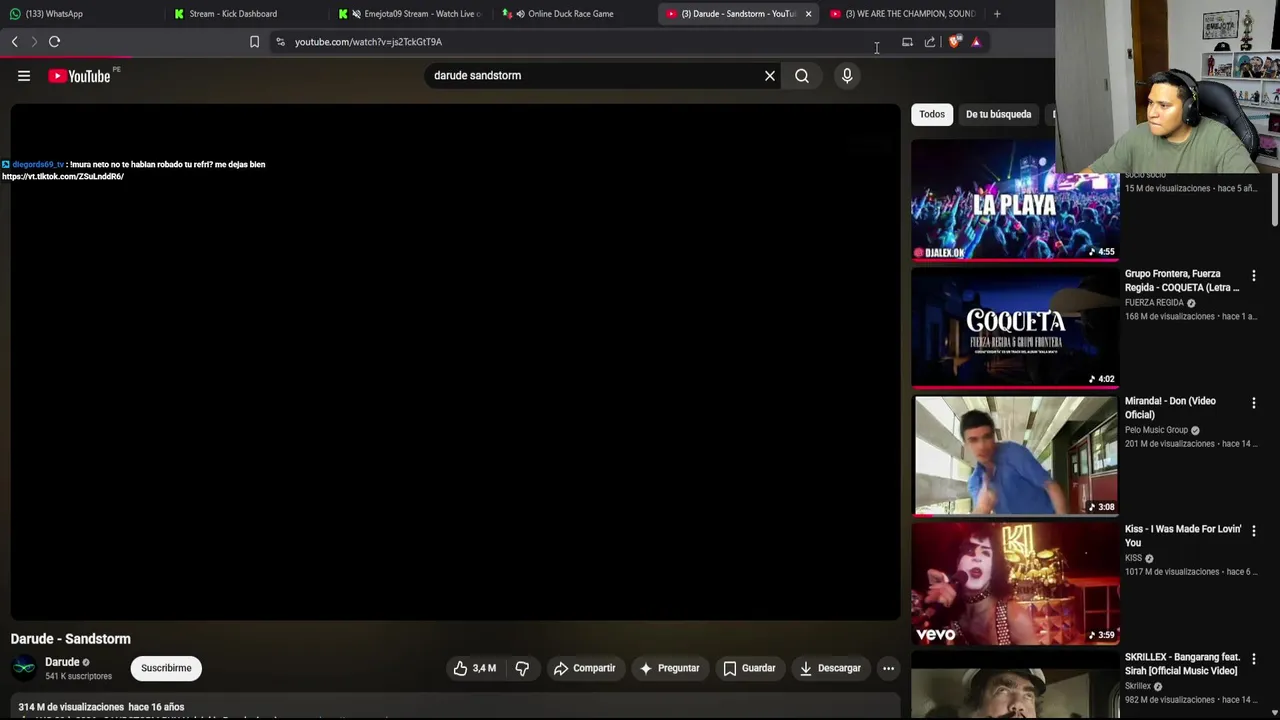Click the page vertical scrollbar

point(1275,200)
